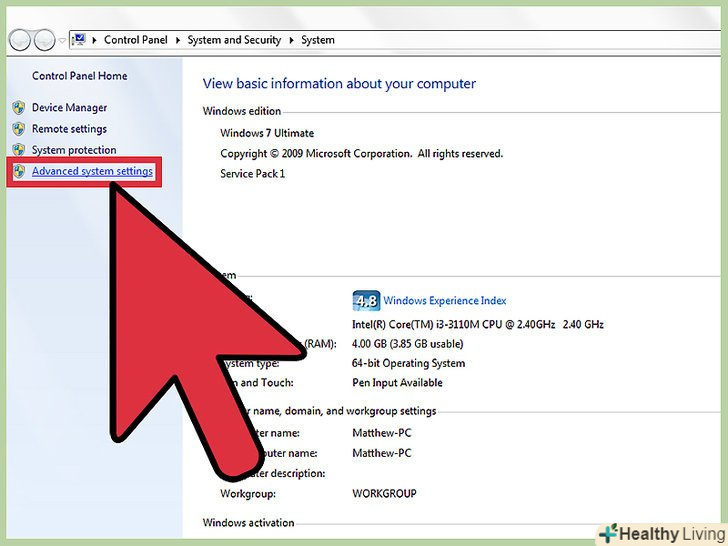Click the Intel Core i3-3110M processor text
This screenshot has width=728, height=546.
(478, 325)
